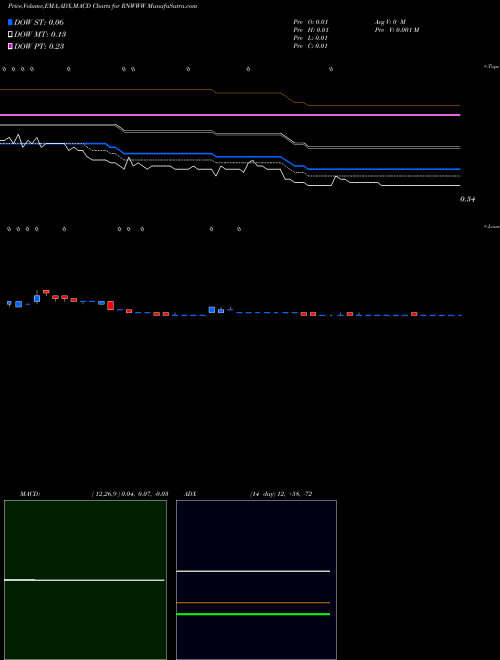The height and width of the screenshot is (660, 500).
Task: Select the 'DOW ST: 0.06' legend label
Action: 39,22
